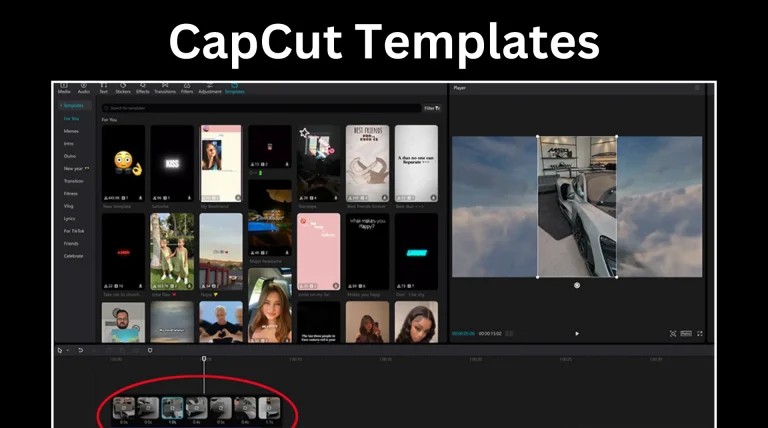Open the aspect ratio button in Player
Screen dimensions: 768x428
coord(686,333)
